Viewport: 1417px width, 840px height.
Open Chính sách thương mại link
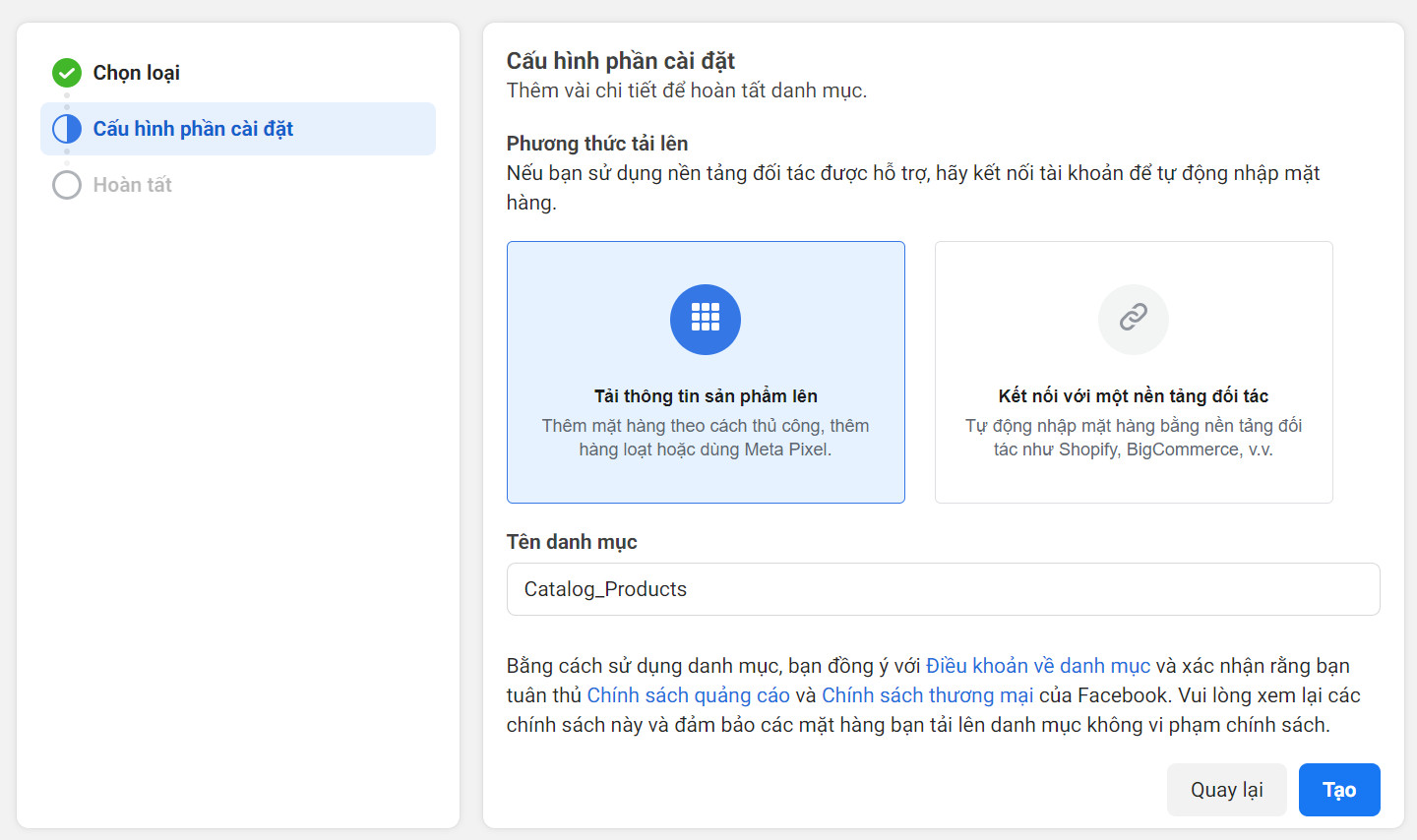[928, 695]
